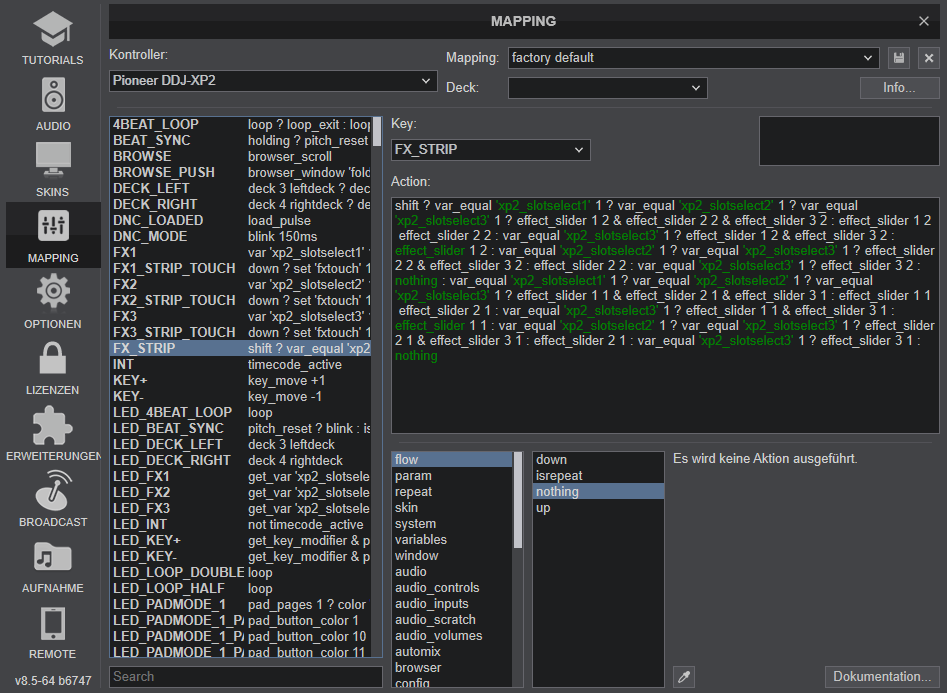Open the Deck dropdown

pyautogui.click(x=608, y=88)
